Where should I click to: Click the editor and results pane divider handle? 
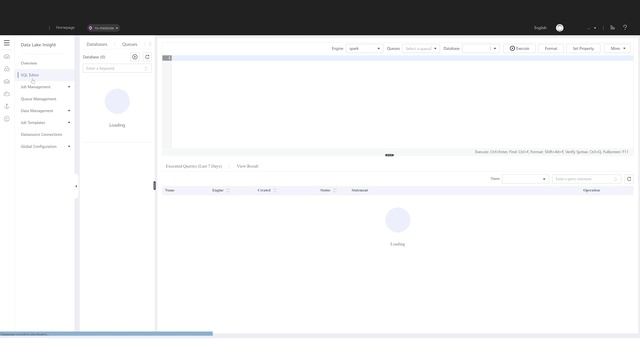coord(389,155)
